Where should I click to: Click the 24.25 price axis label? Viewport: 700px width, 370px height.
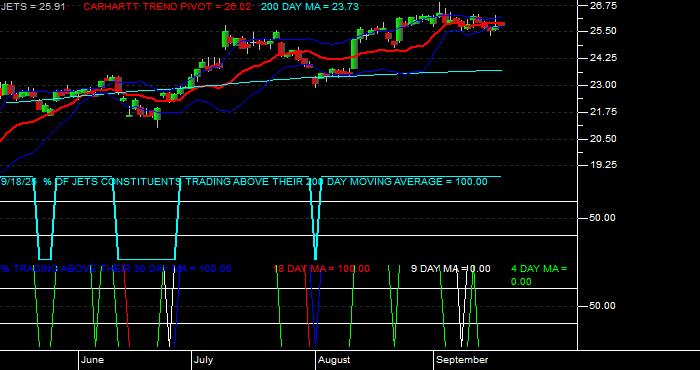603,58
